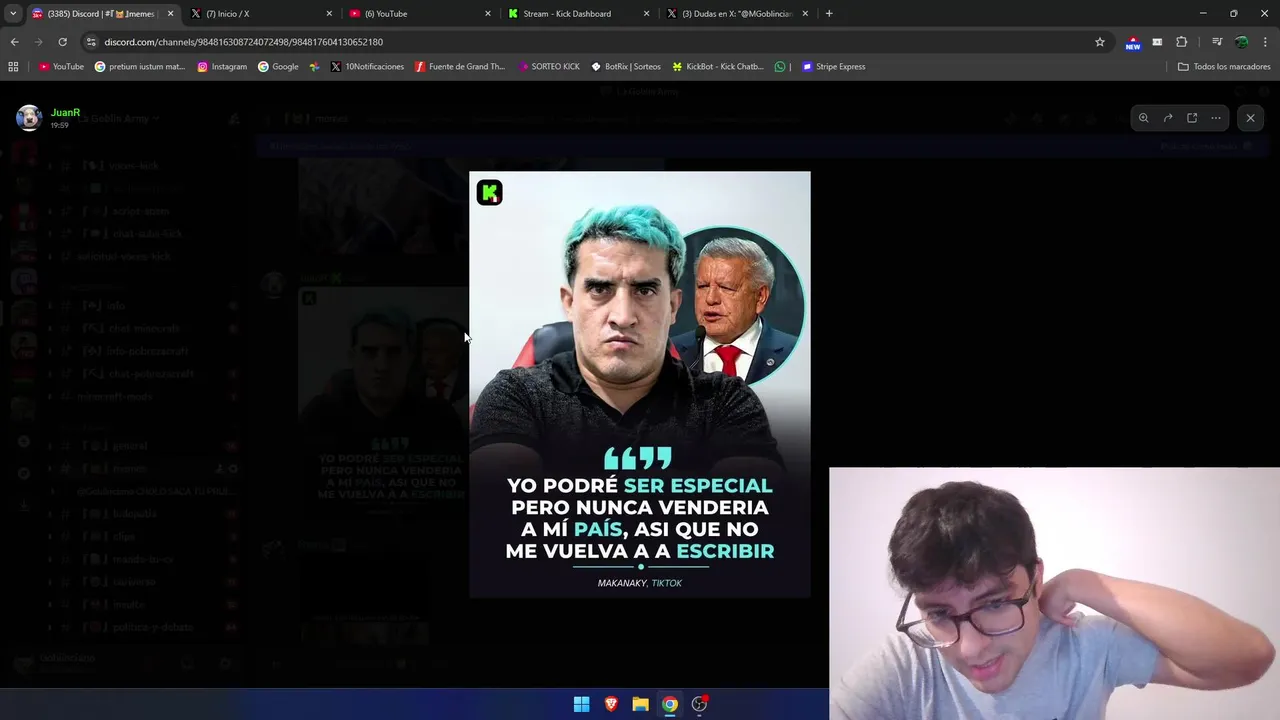Launch Brave browser from the taskbar
The height and width of the screenshot is (720, 1280).
(x=611, y=704)
